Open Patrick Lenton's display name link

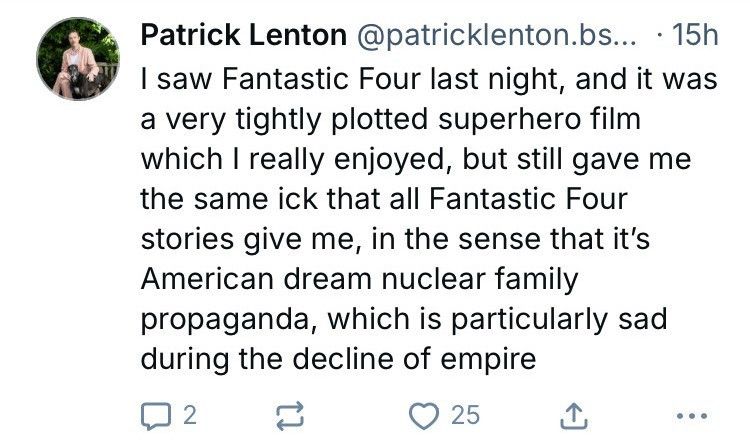pyautogui.click(x=243, y=35)
